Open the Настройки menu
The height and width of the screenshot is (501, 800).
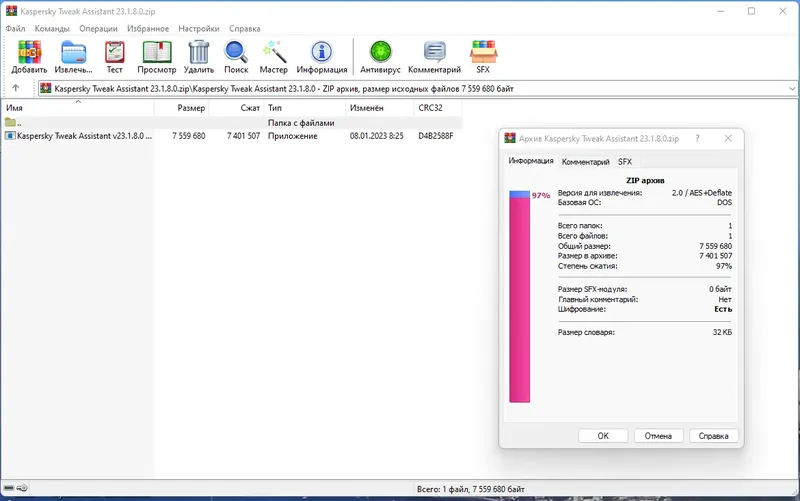[x=199, y=29]
